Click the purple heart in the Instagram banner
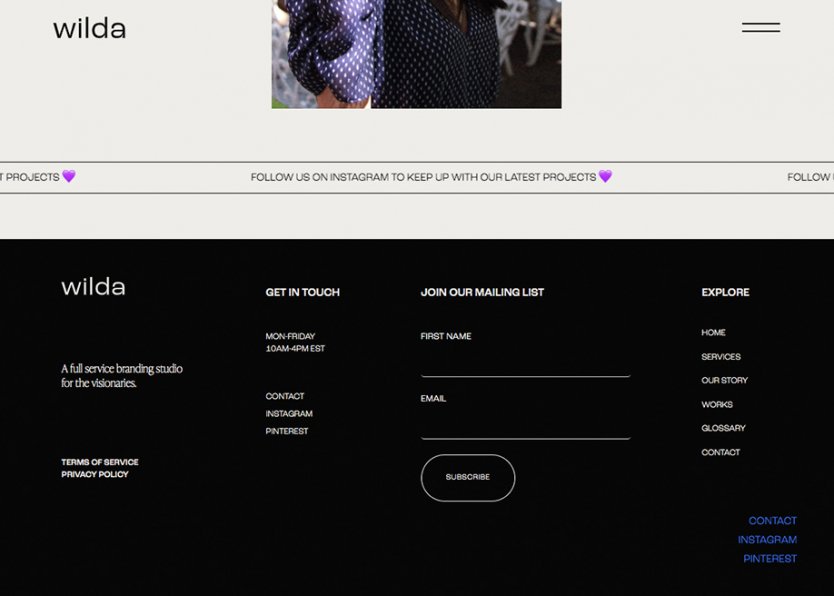Screen dimensions: 834x596 pyautogui.click(x=604, y=176)
